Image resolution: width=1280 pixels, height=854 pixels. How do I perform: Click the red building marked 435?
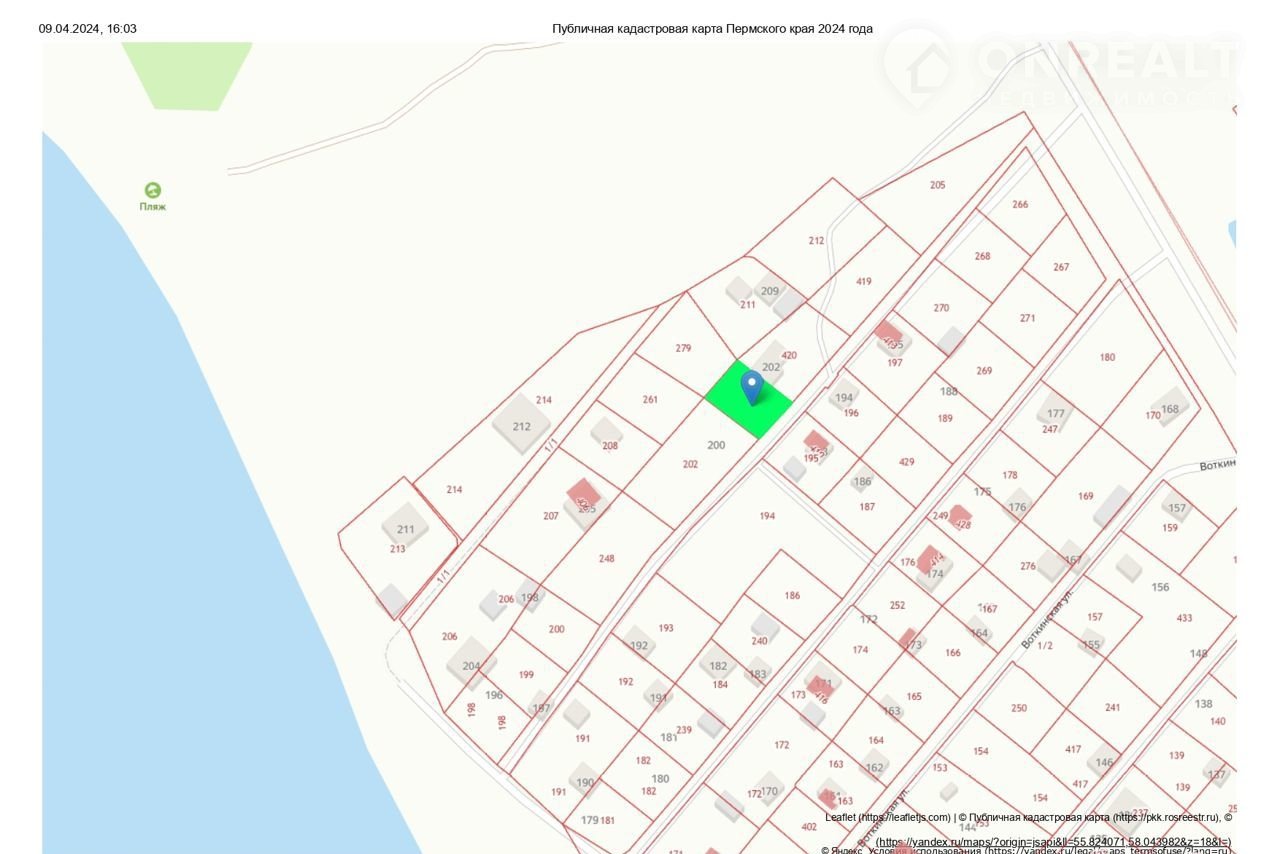click(888, 335)
